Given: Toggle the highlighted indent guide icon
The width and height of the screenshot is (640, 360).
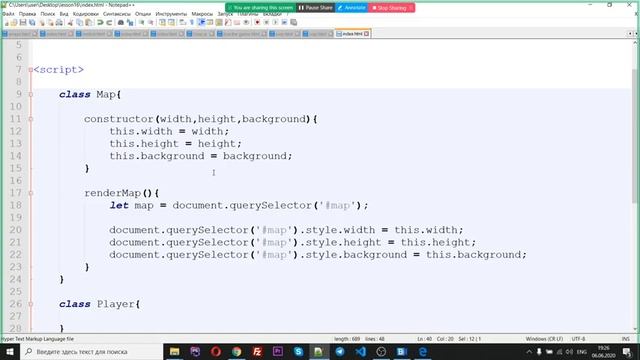Looking at the screenshot, I should (201, 22).
